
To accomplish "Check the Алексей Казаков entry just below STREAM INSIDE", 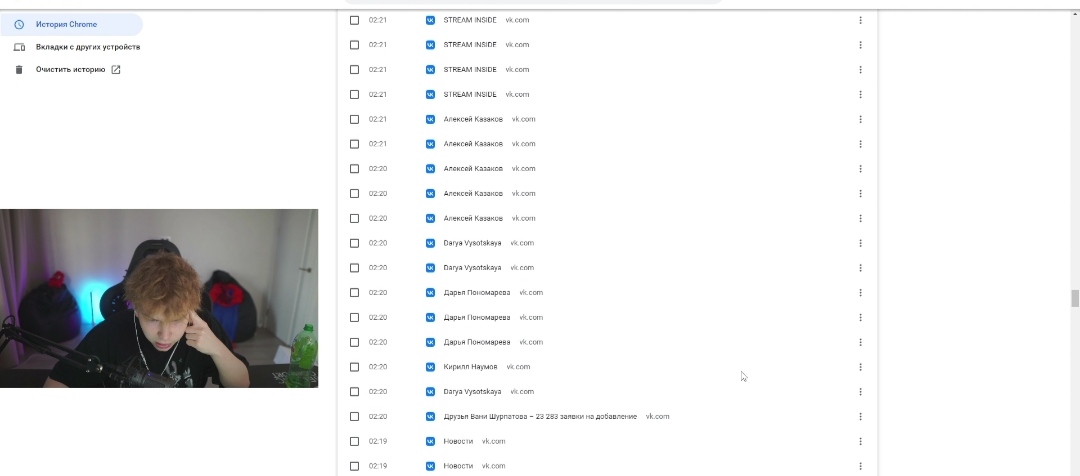I will (354, 119).
